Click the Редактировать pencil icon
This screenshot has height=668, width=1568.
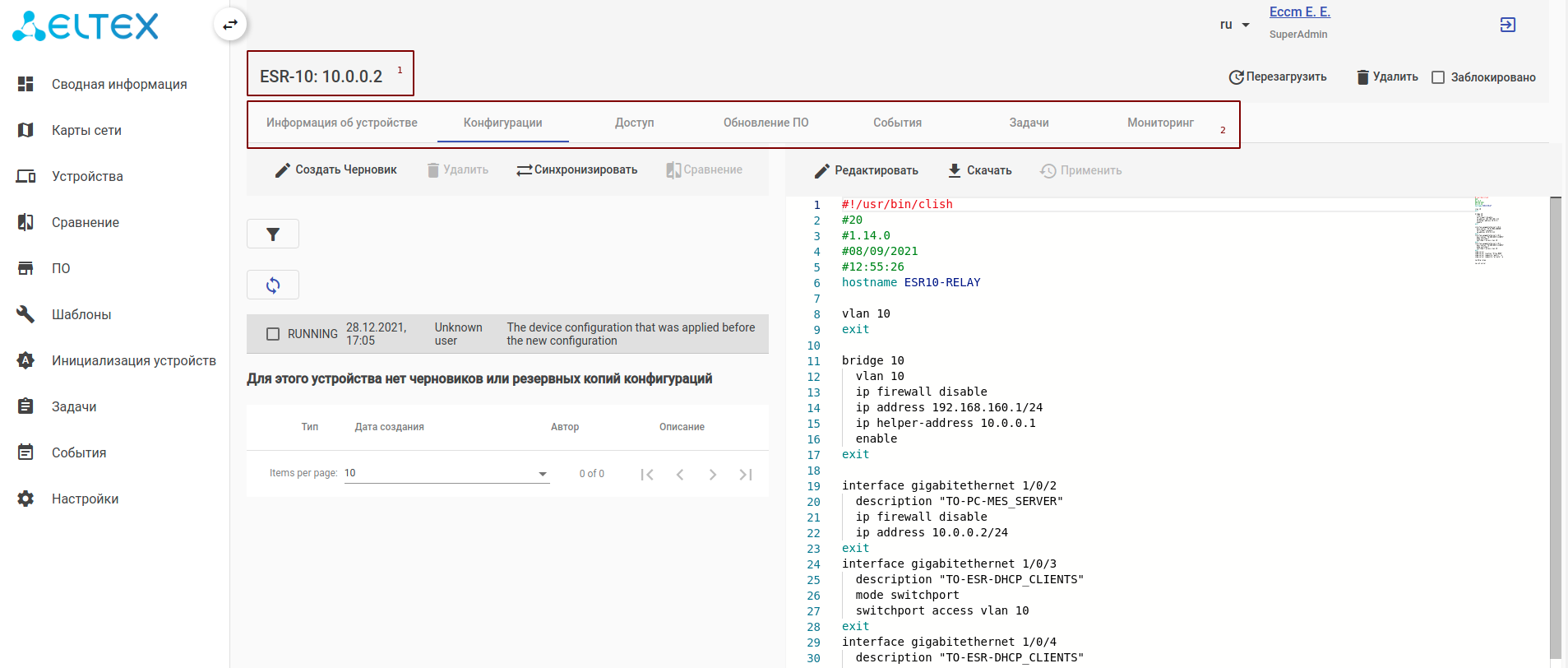(822, 171)
